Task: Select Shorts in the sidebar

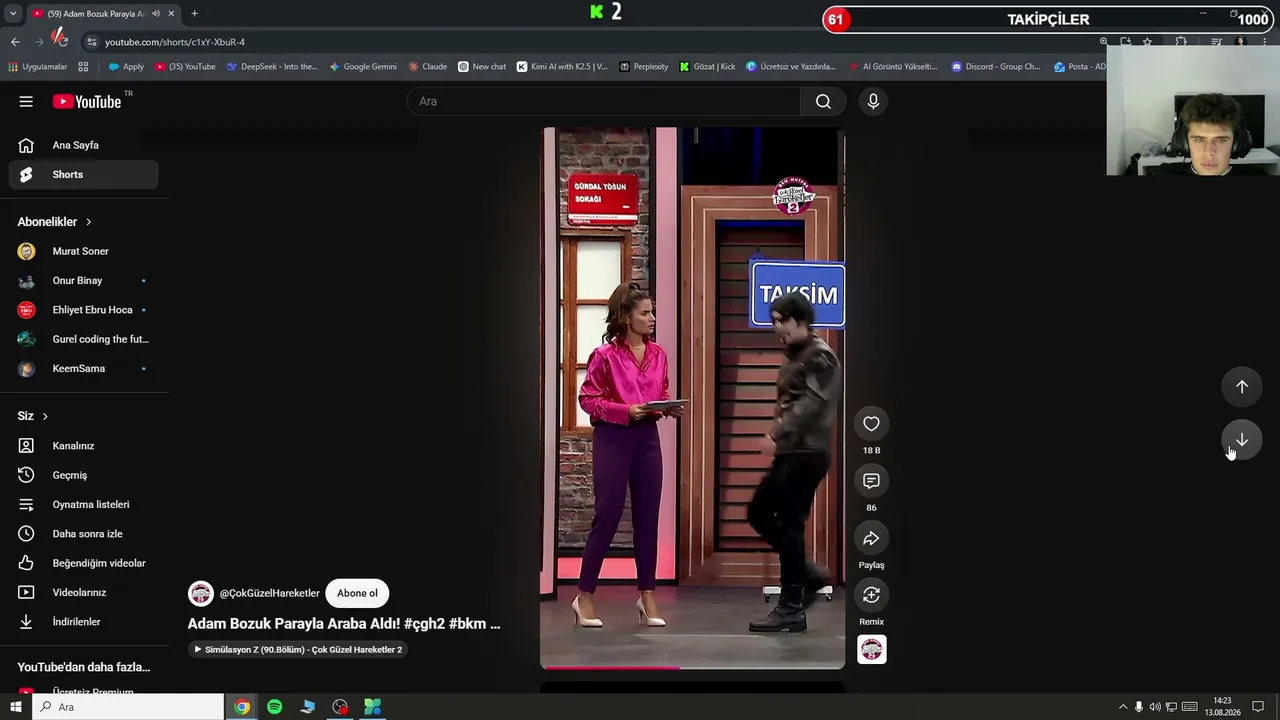Action: coord(84,174)
